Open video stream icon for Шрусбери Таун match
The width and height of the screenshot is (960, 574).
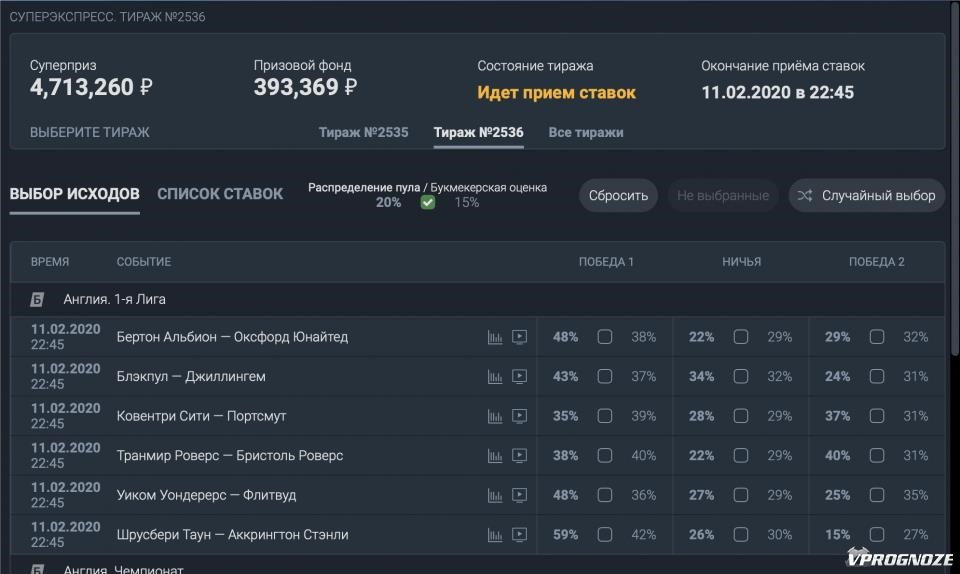click(x=519, y=535)
